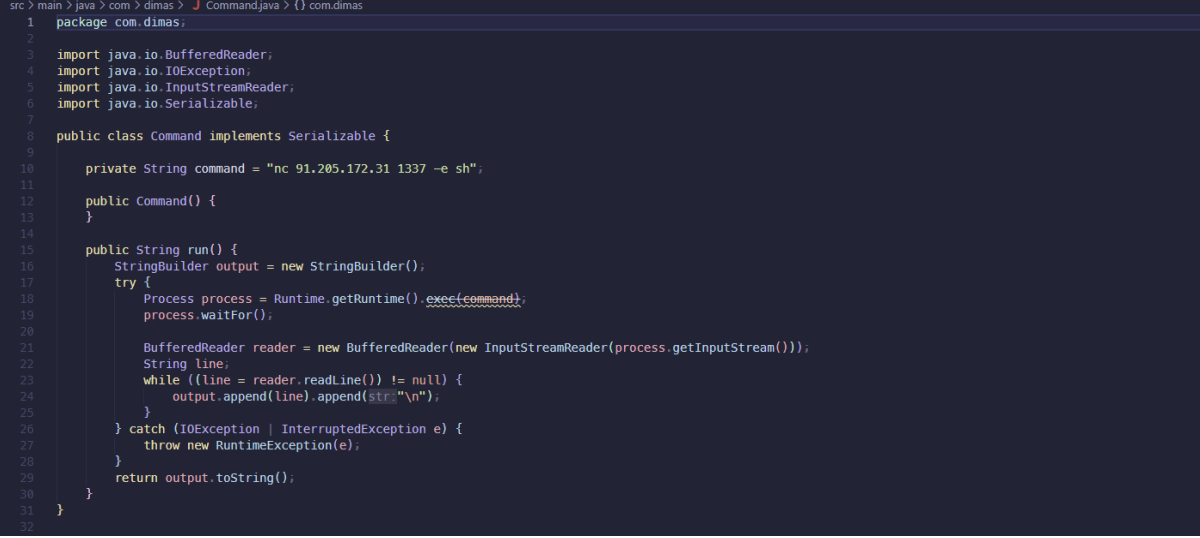Click the 'src' breadcrumb segment

(17, 6)
